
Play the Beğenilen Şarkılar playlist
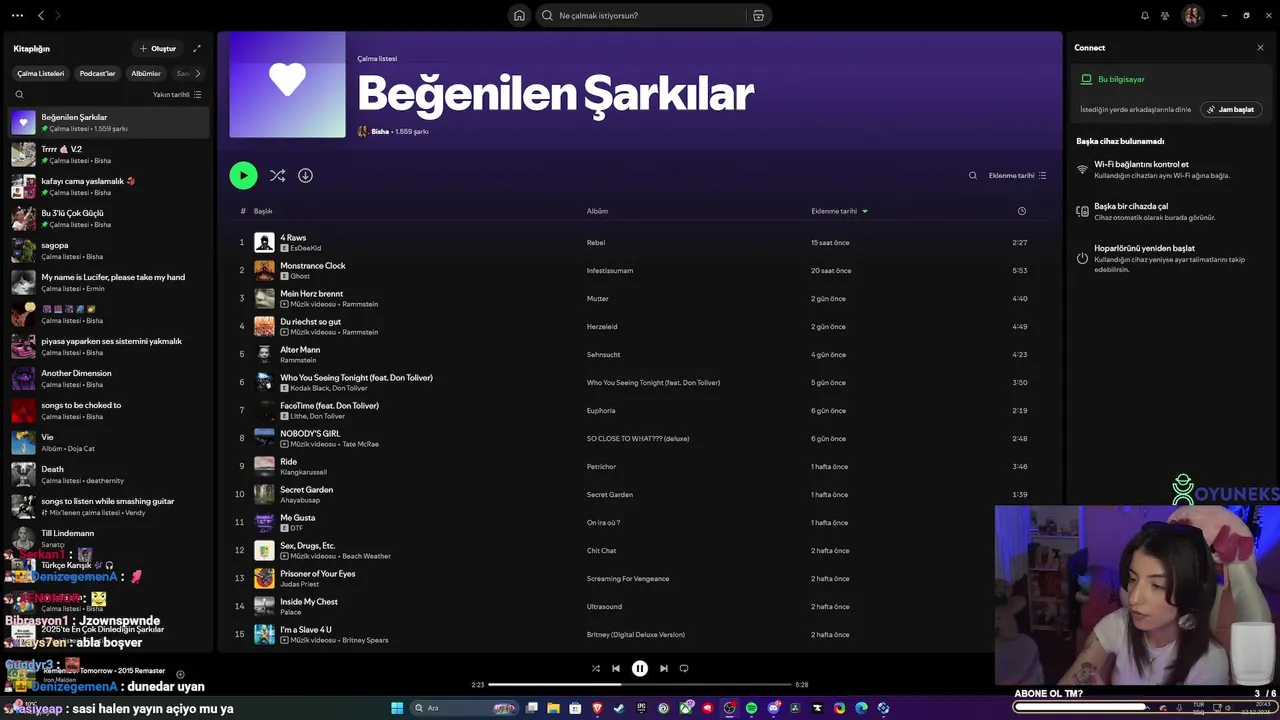tap(243, 175)
